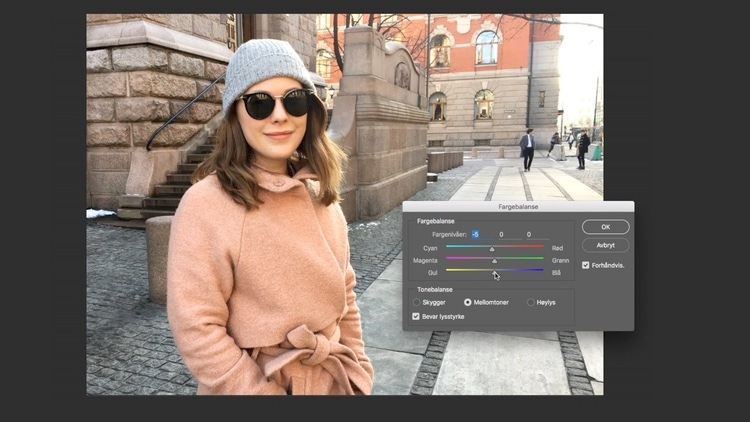Click the Magenta–Grønn slider handle

coord(495,261)
